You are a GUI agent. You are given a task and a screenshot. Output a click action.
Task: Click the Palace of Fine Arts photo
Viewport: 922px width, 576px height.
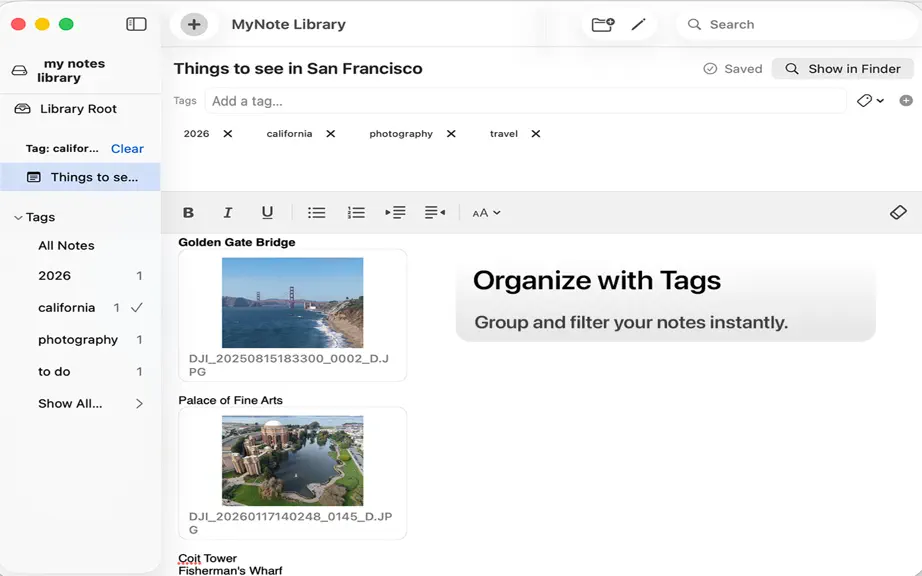pyautogui.click(x=292, y=461)
